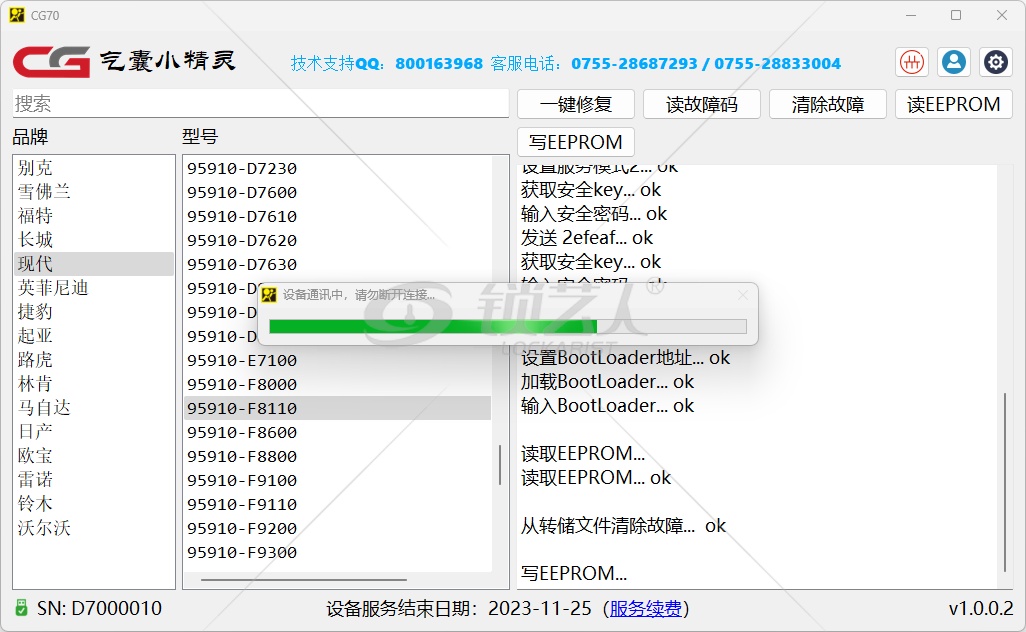Click log line 发送 2efeaf... ok
Screen dimensions: 1026x632
[x=587, y=237]
